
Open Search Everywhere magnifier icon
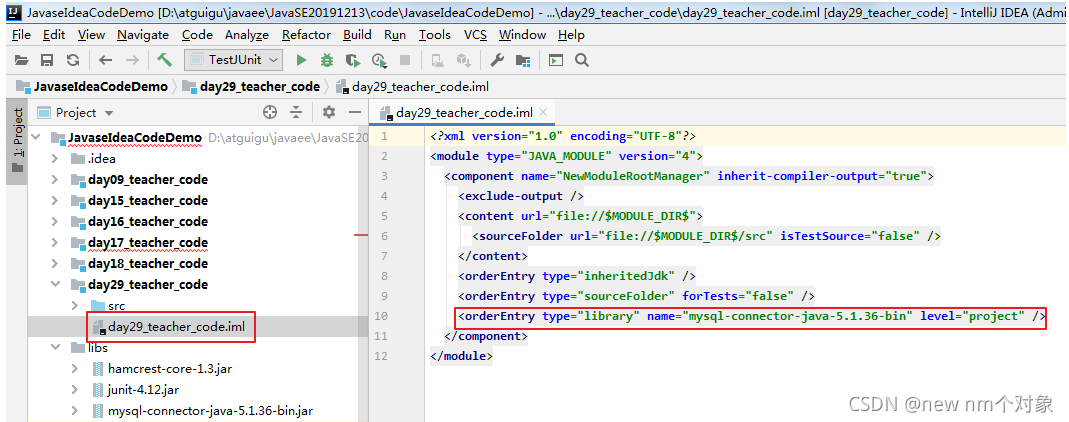[x=582, y=60]
